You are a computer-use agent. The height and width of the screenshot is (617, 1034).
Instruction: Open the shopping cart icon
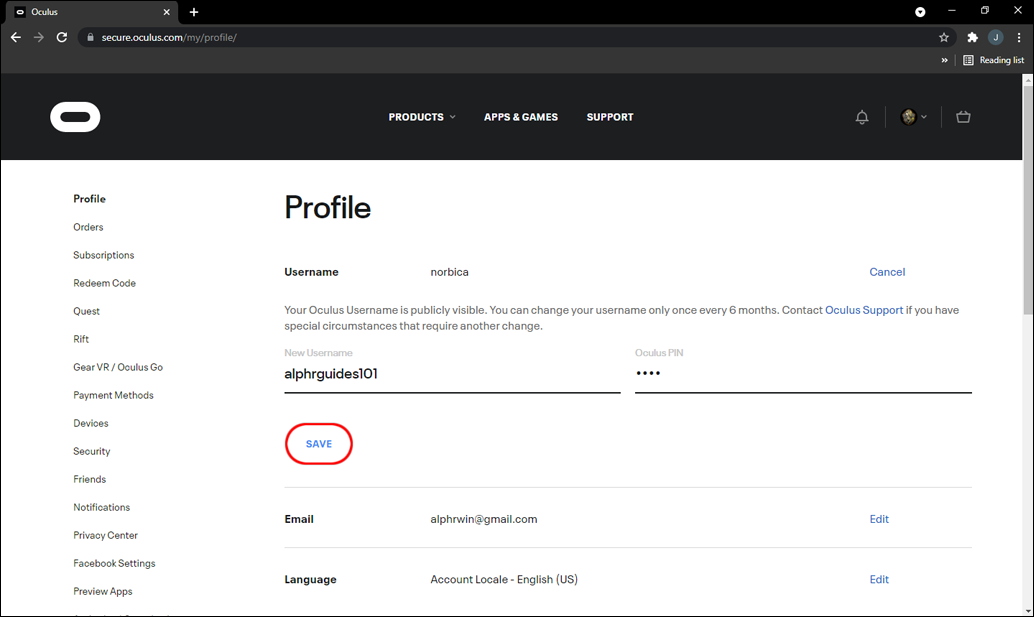point(963,117)
